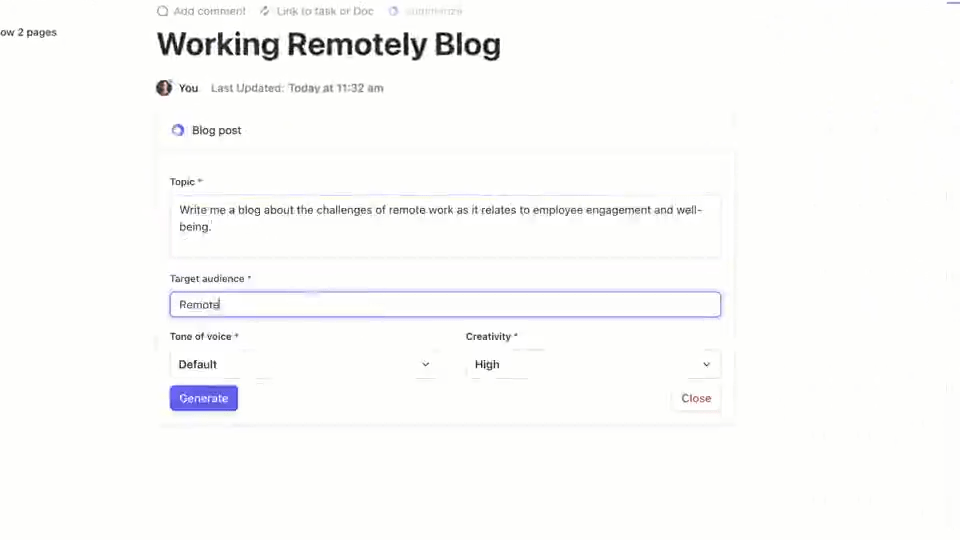Image resolution: width=960 pixels, height=540 pixels.
Task: Click the Blog post label text
Action: click(x=217, y=130)
